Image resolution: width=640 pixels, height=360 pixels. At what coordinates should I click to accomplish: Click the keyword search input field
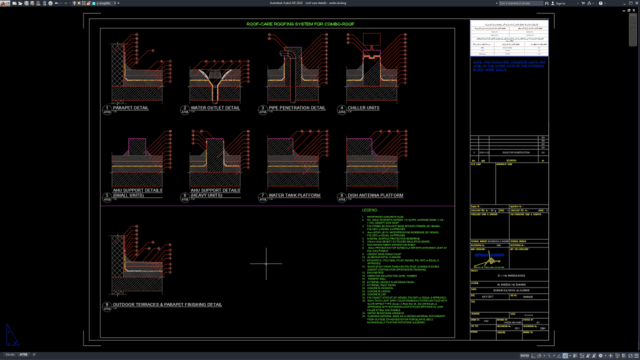click(x=521, y=3)
